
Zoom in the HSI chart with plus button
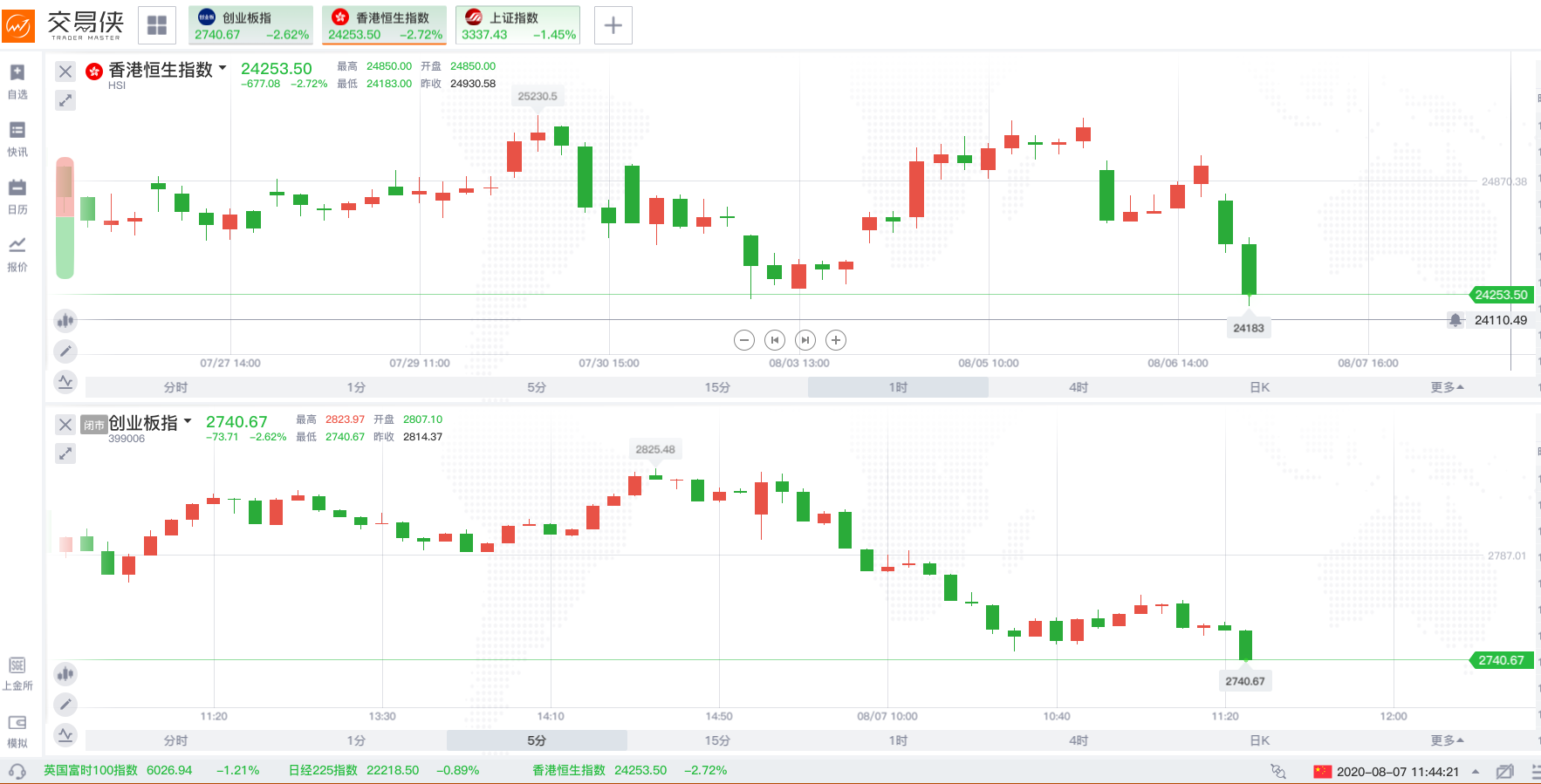836,340
